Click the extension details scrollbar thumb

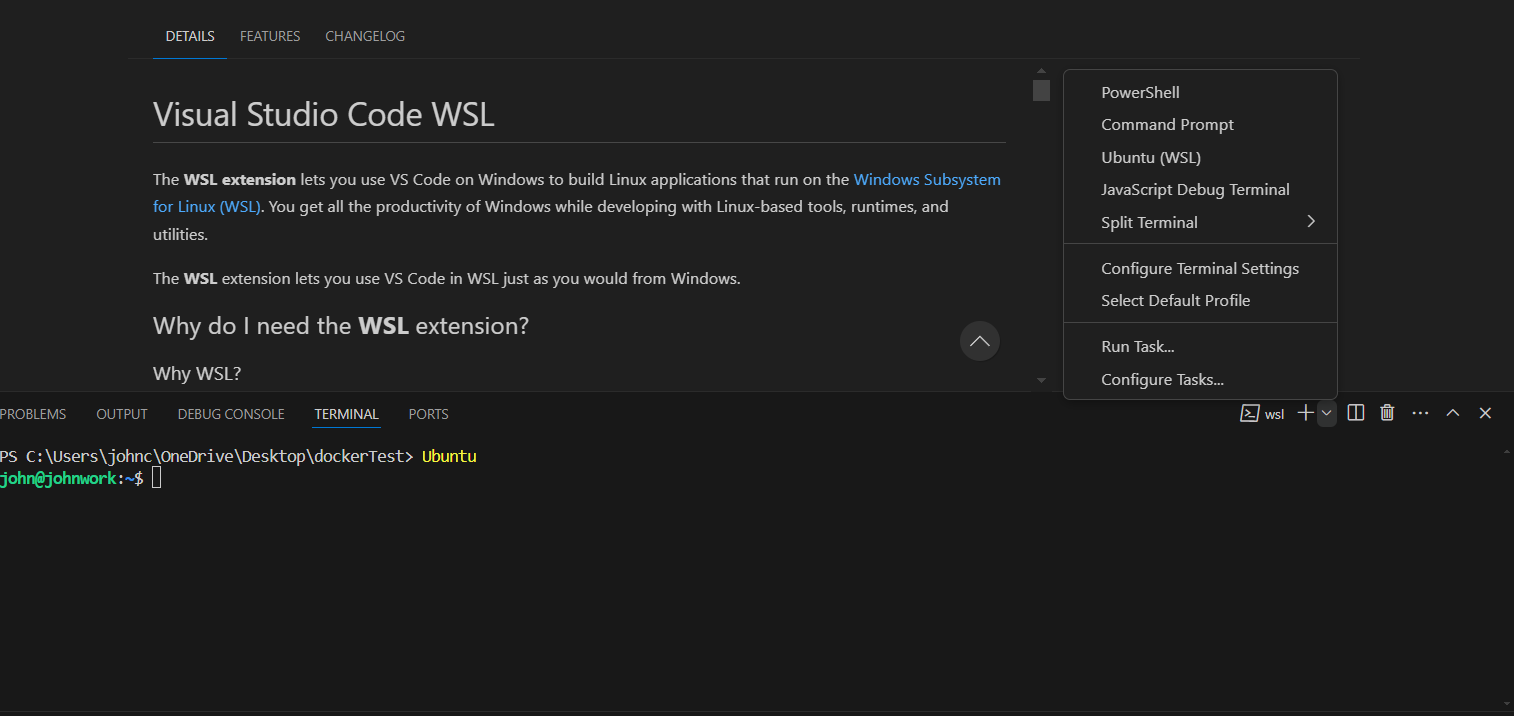[x=1041, y=91]
